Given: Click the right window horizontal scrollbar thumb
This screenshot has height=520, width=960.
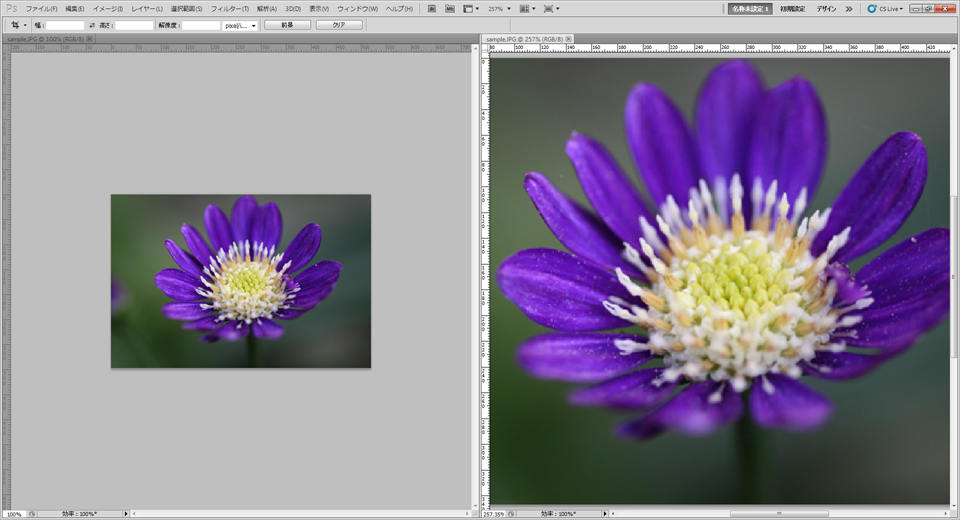Looking at the screenshot, I should 779,514.
